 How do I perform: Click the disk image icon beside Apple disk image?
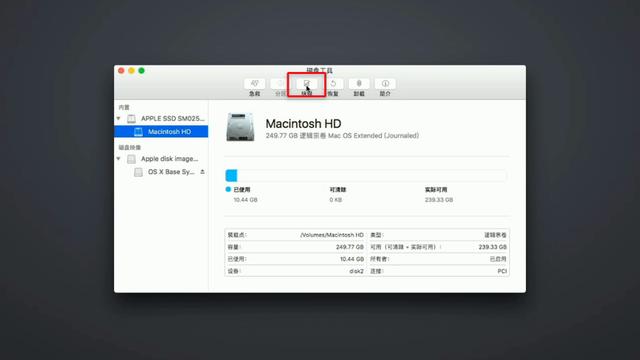131,159
